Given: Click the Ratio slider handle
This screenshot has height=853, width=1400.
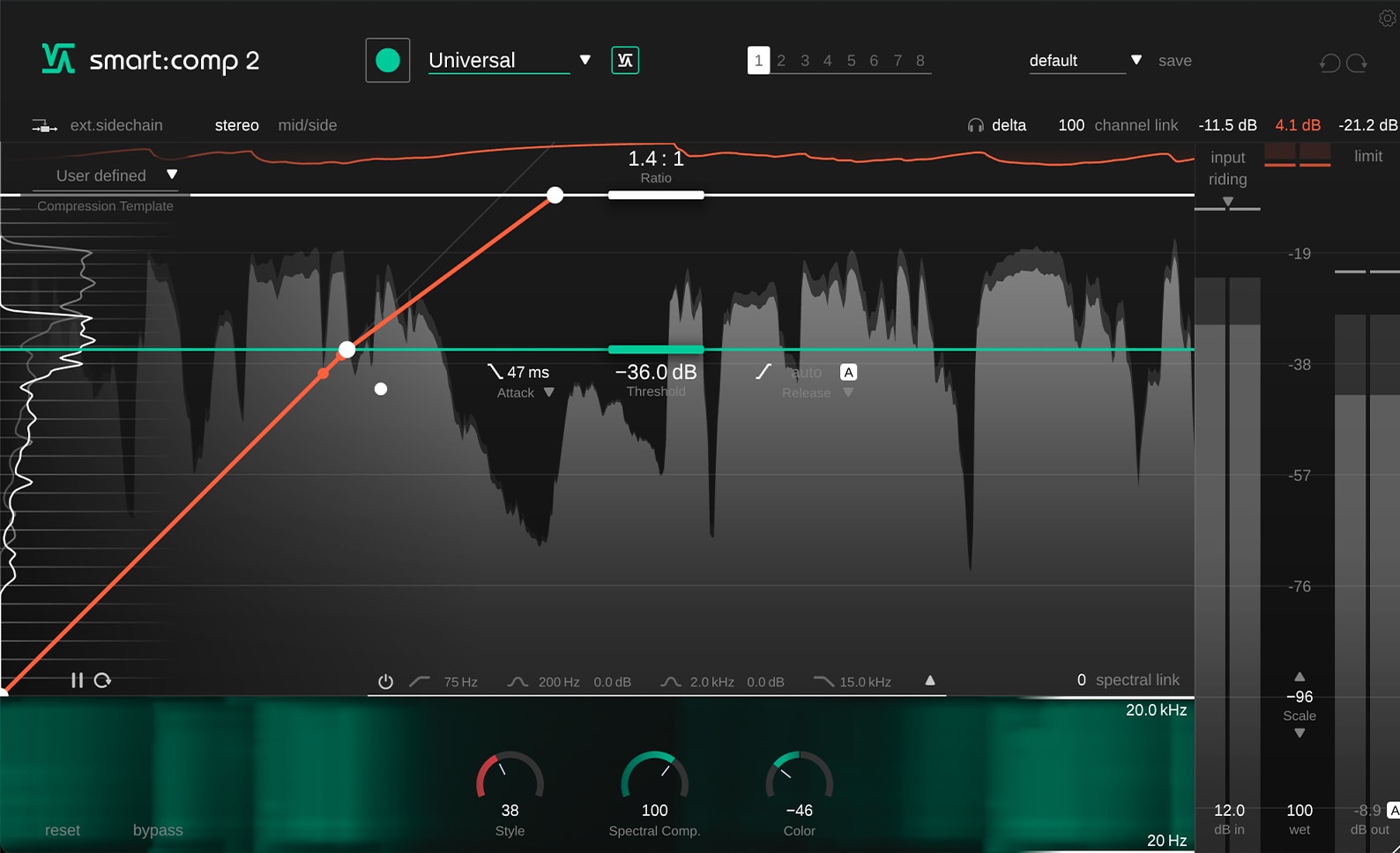Looking at the screenshot, I should coord(656,195).
